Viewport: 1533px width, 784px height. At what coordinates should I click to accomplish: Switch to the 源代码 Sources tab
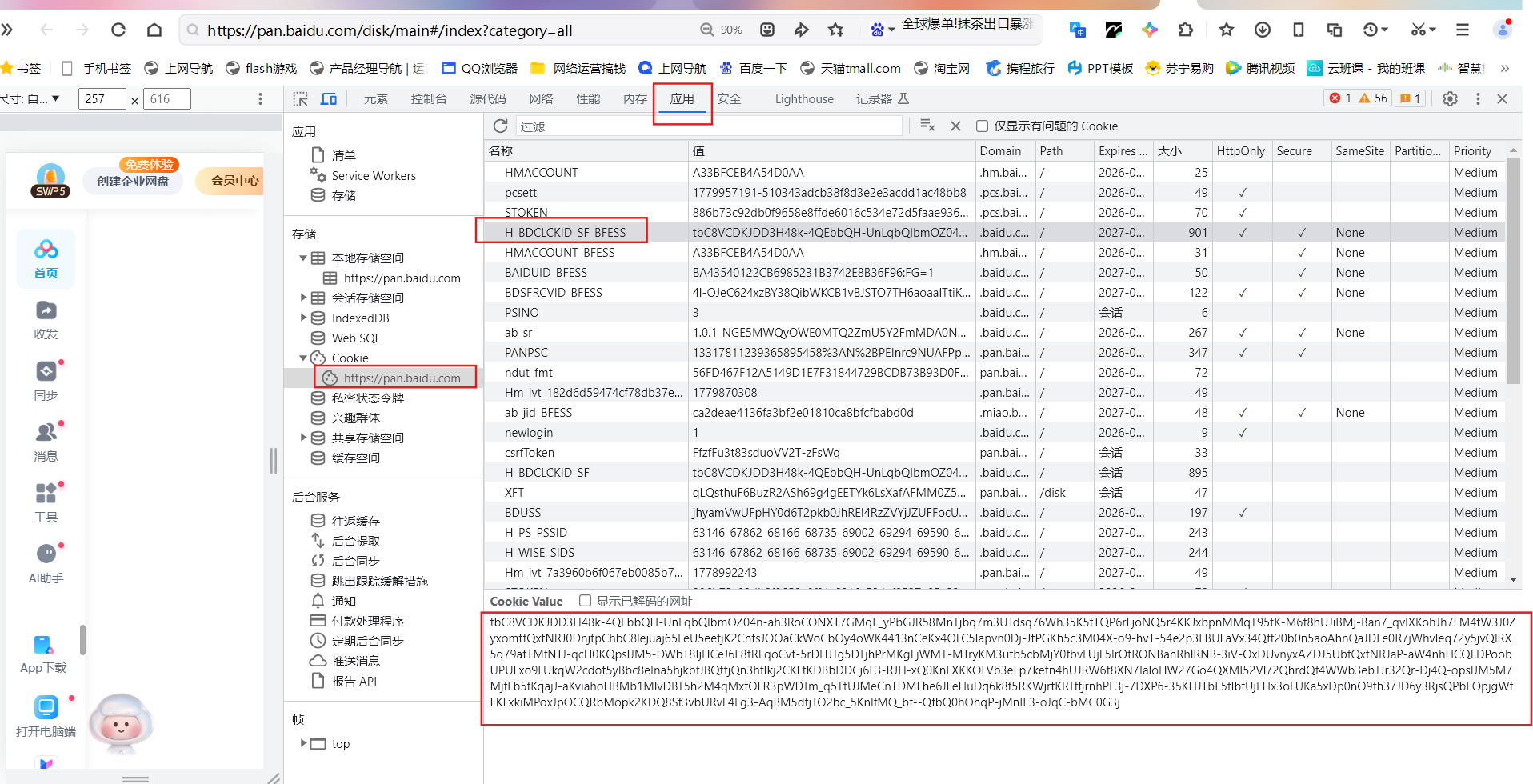coord(488,98)
